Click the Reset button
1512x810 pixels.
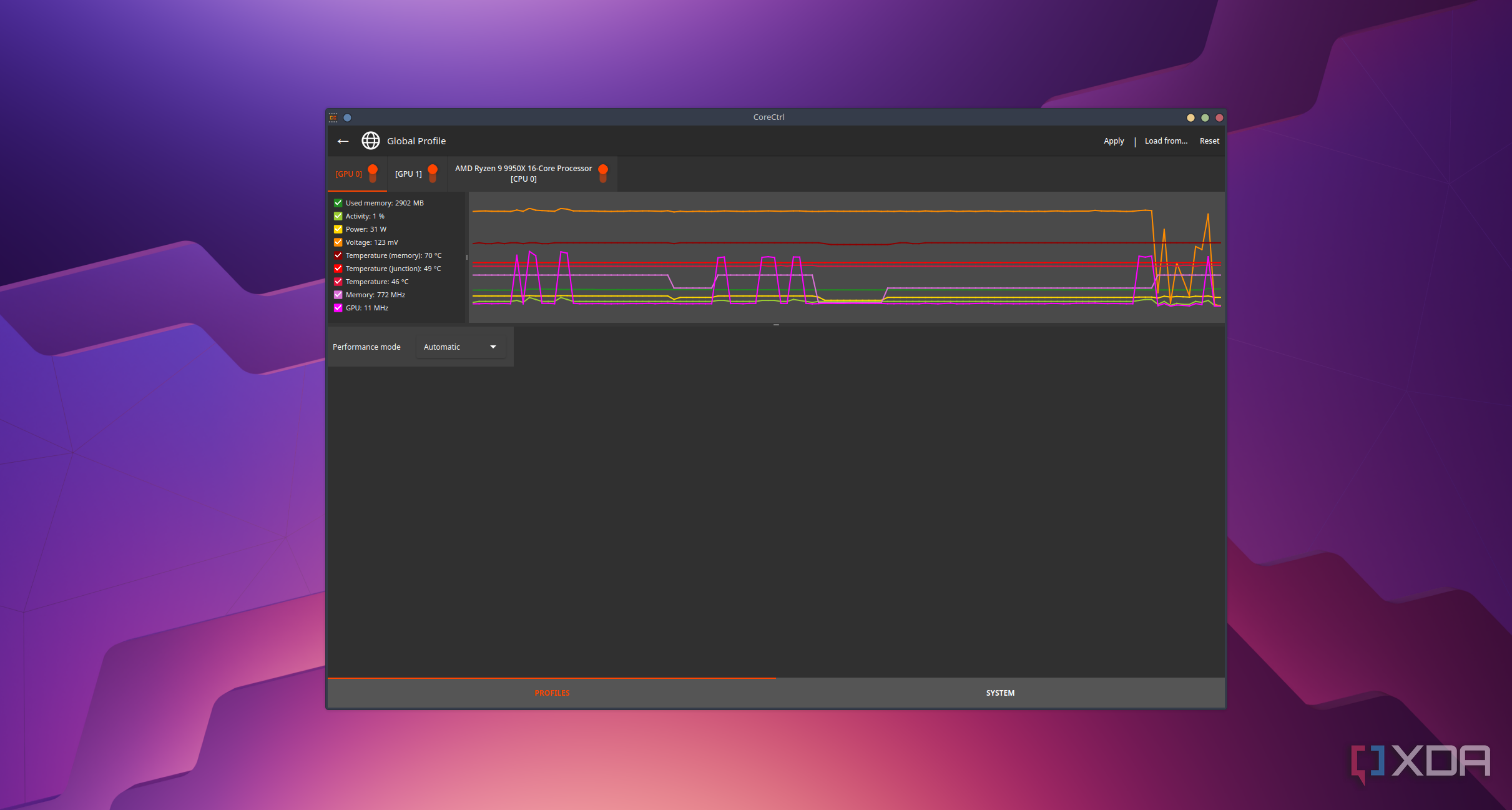(x=1209, y=141)
